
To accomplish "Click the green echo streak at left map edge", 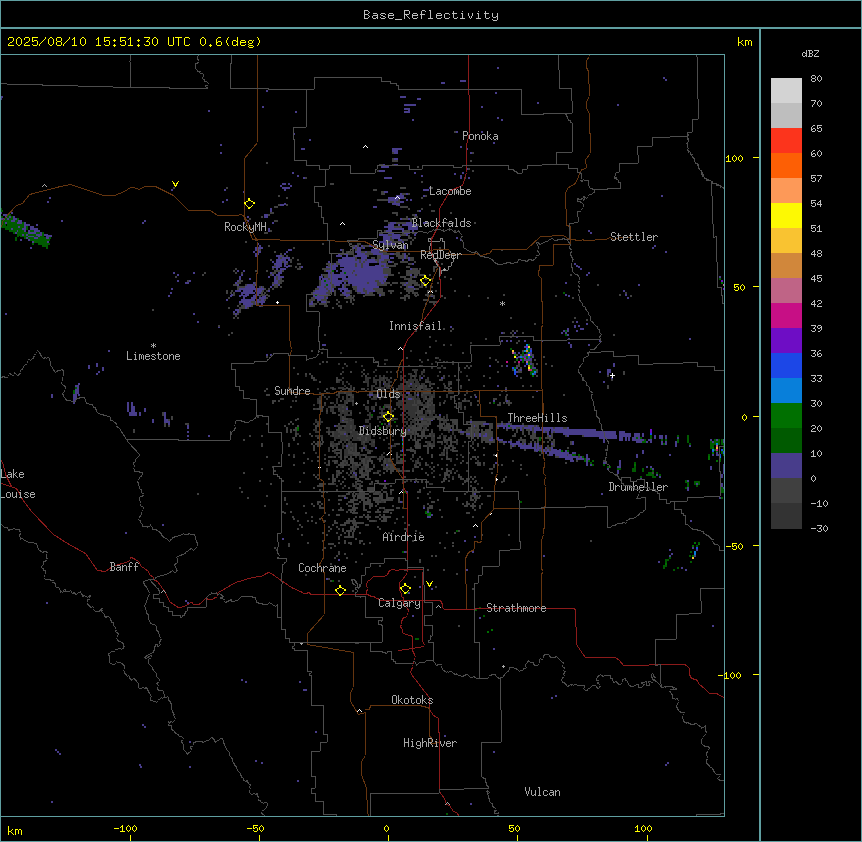I will tap(26, 230).
